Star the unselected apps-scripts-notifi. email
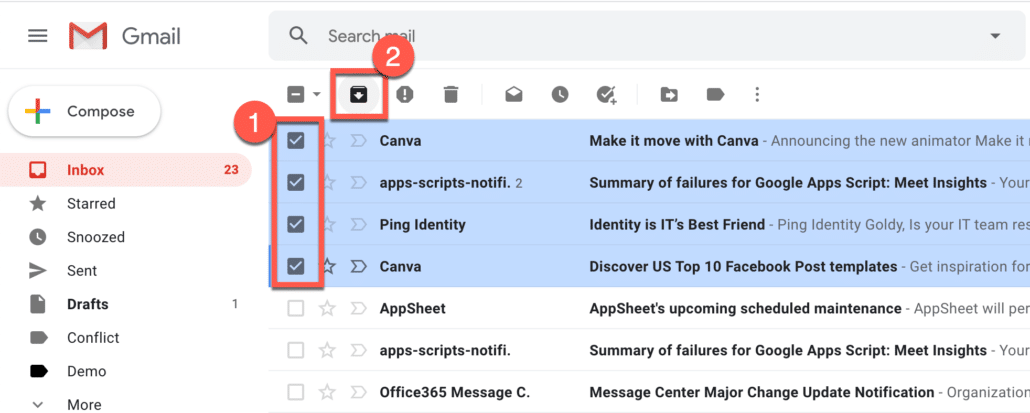The height and width of the screenshot is (413, 1030). click(328, 351)
